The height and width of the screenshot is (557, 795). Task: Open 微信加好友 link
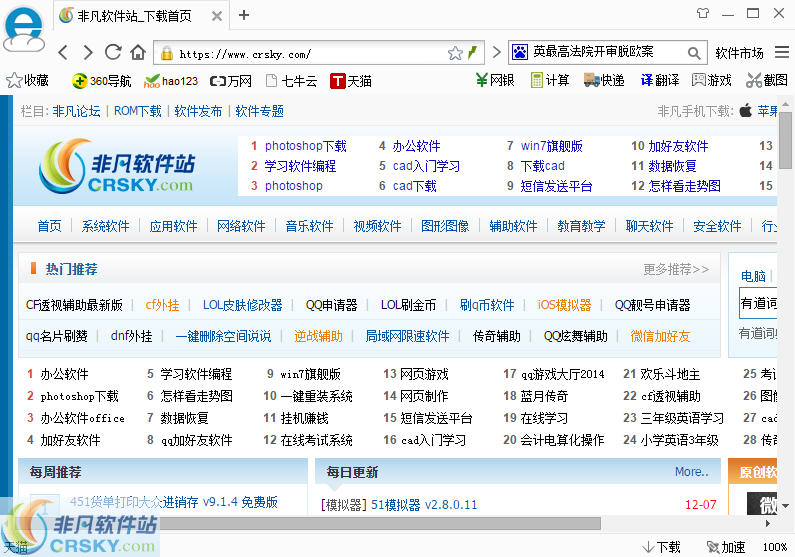(x=660, y=336)
